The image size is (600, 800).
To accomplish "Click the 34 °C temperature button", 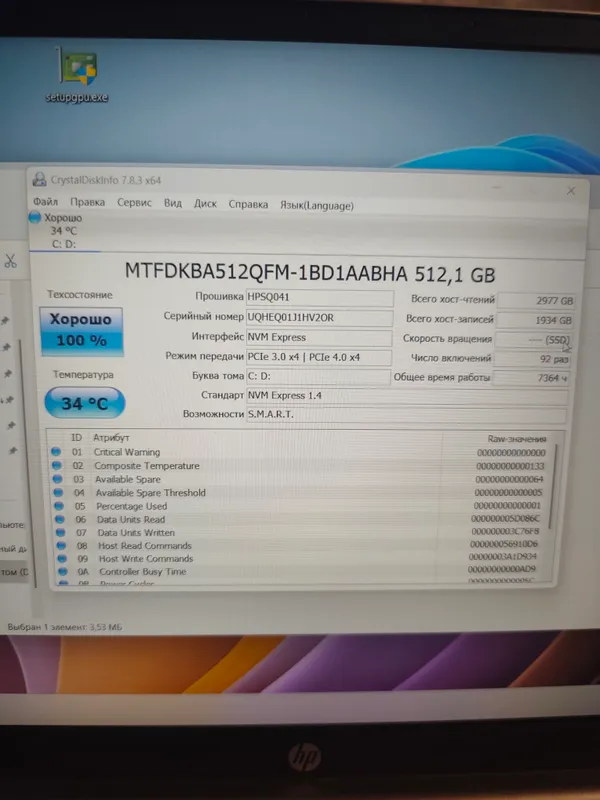I will coord(85,403).
